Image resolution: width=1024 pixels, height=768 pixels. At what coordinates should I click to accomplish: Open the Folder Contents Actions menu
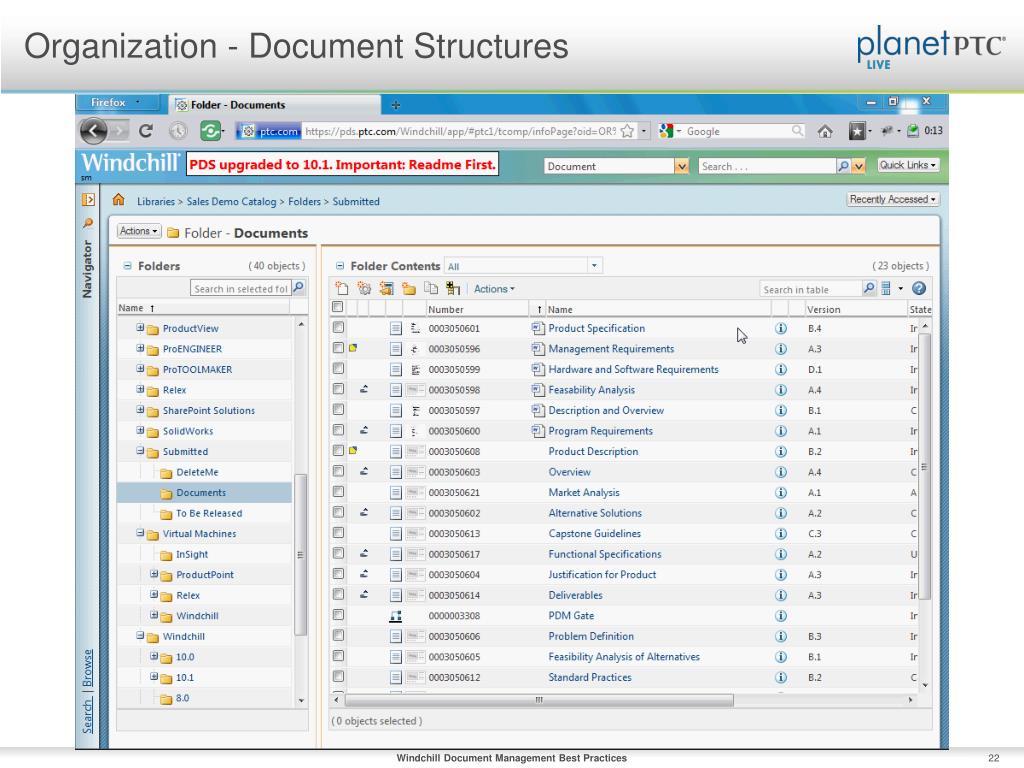point(494,289)
